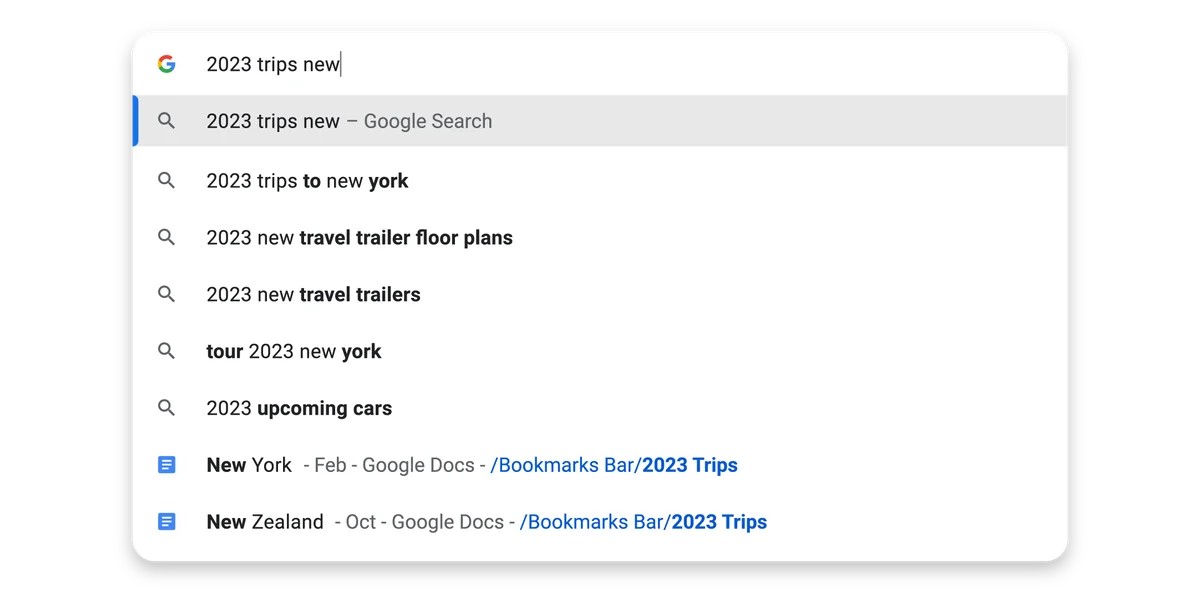Open the New Zealand Oct bookmark result
Screen dimensions: 1200x594
pos(600,522)
